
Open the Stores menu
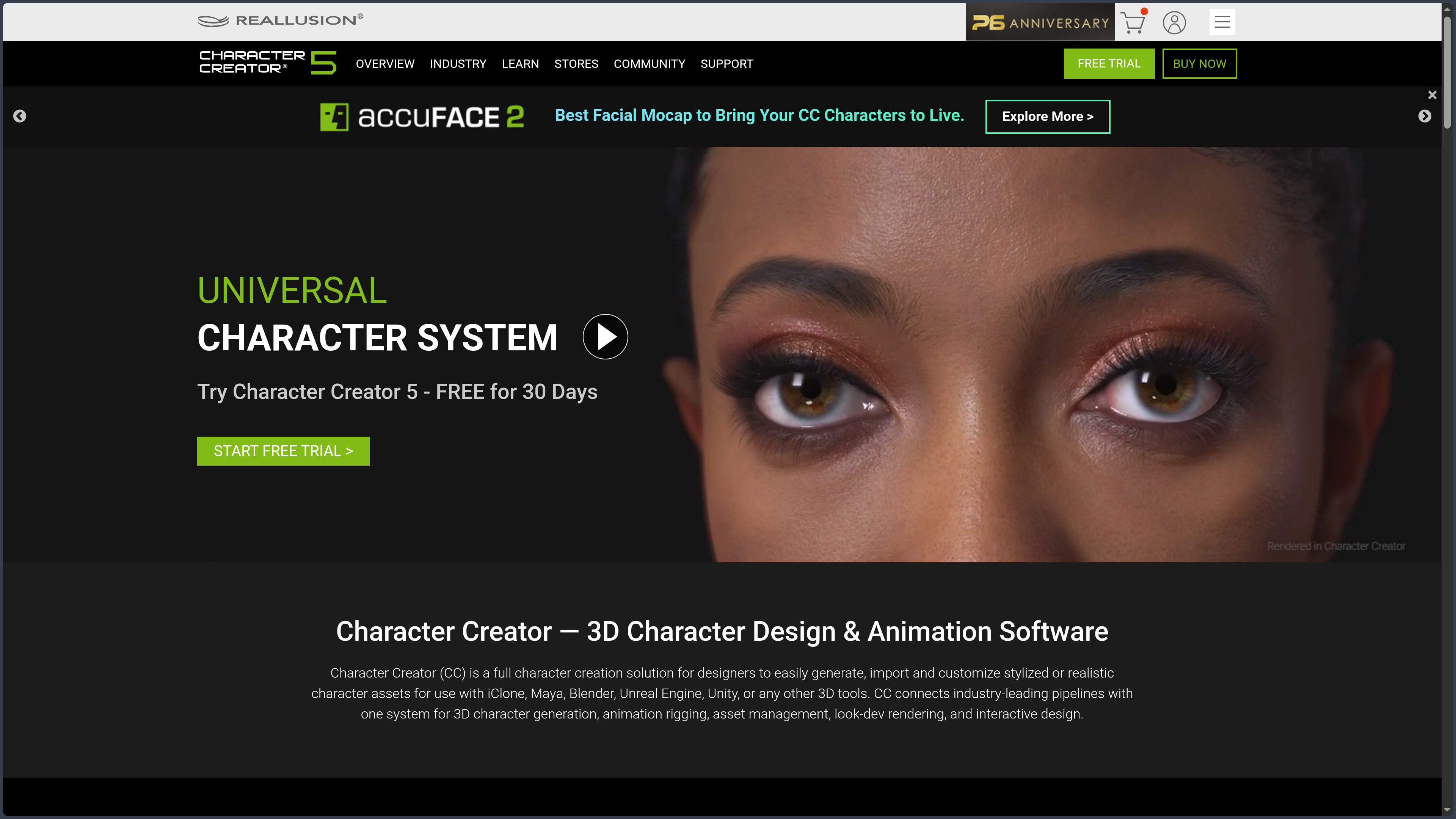click(x=576, y=64)
